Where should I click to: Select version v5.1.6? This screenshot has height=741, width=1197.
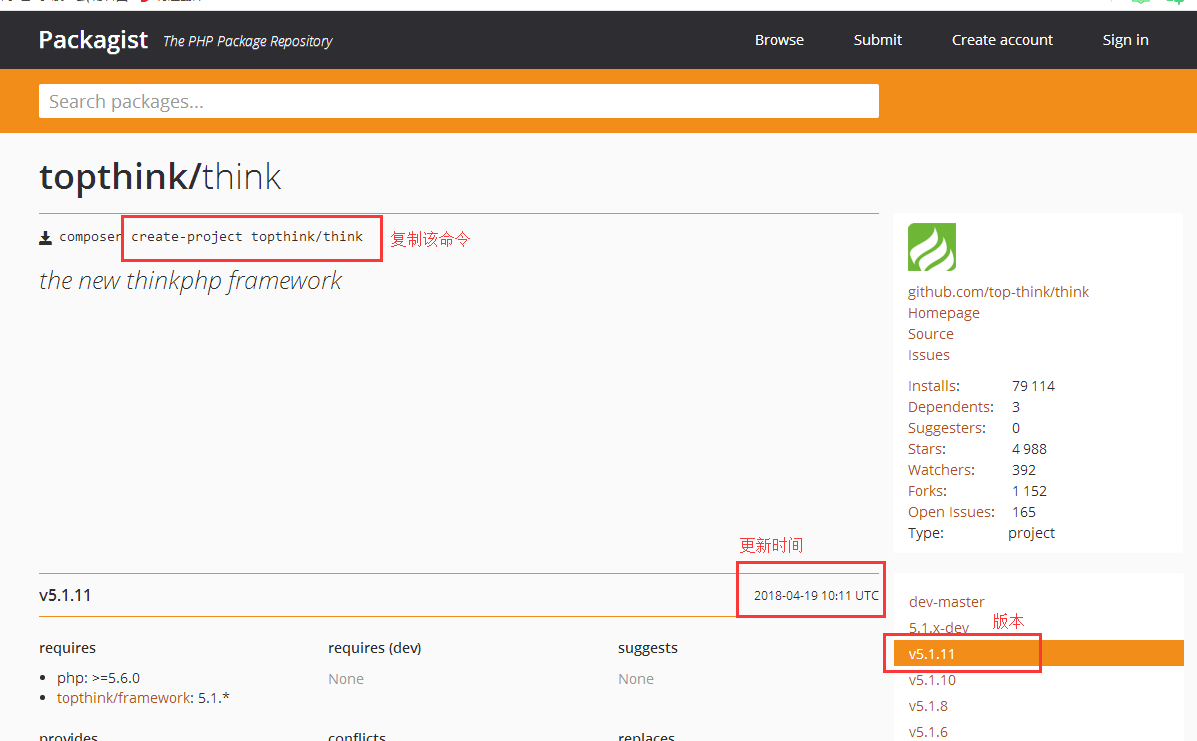click(928, 732)
